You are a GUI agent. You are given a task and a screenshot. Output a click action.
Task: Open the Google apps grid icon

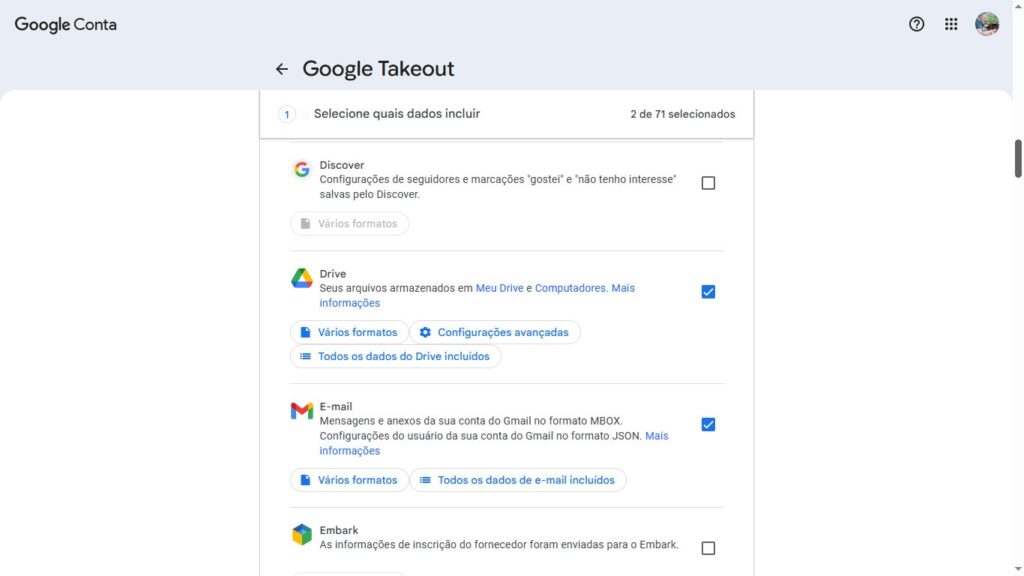click(x=951, y=24)
